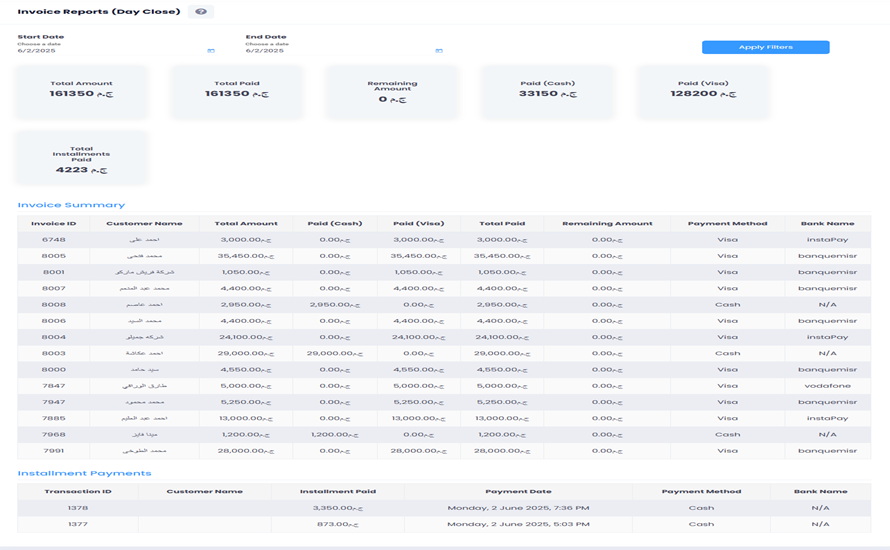Image resolution: width=890 pixels, height=550 pixels.
Task: Click the Paid (Cash) column header
Action: [335, 224]
